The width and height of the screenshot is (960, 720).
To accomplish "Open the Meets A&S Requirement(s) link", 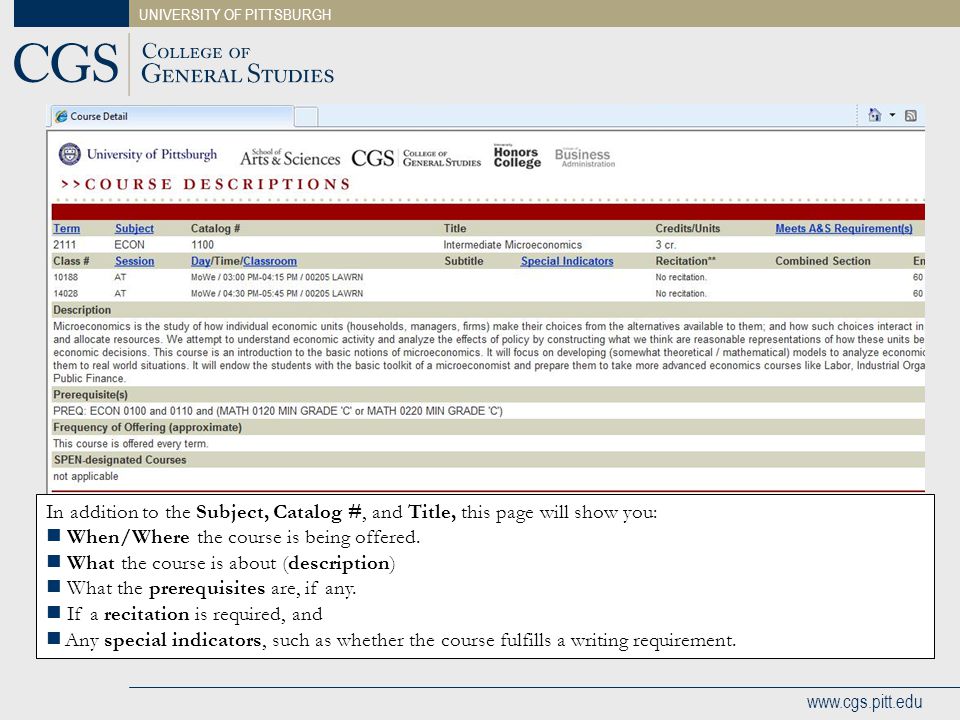I will (x=844, y=228).
